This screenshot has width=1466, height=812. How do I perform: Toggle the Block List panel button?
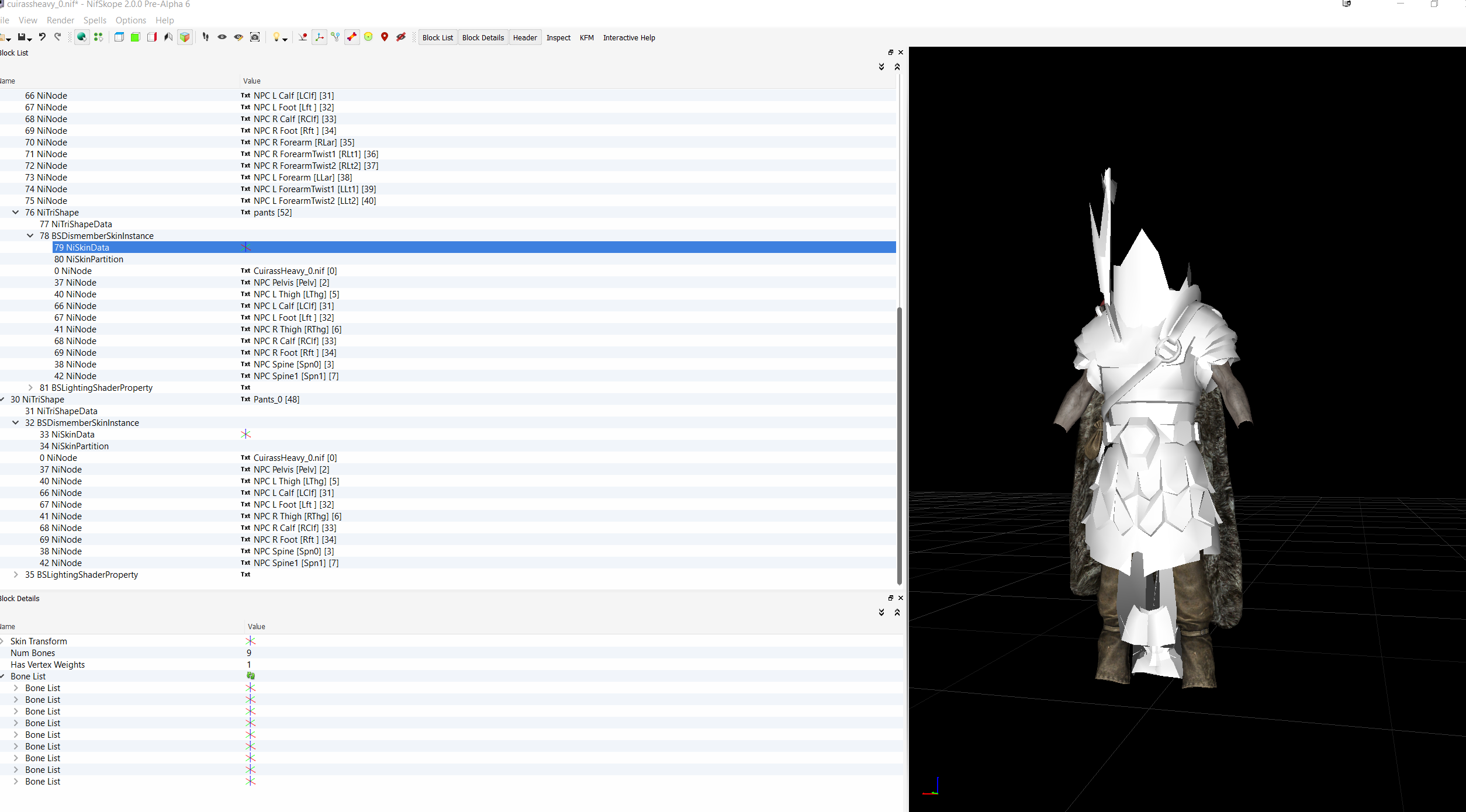pos(438,37)
